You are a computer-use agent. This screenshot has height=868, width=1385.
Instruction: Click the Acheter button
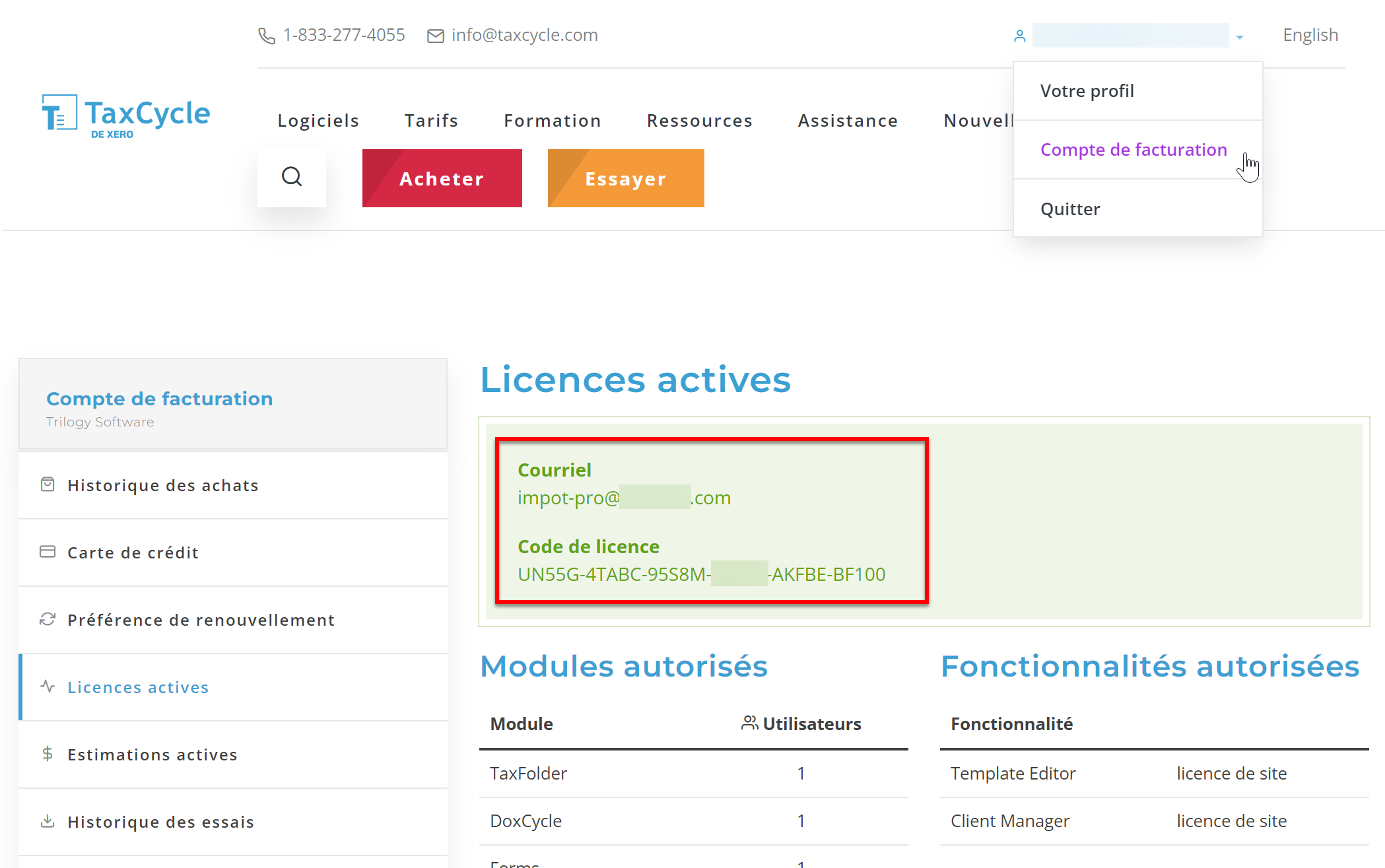click(x=441, y=178)
